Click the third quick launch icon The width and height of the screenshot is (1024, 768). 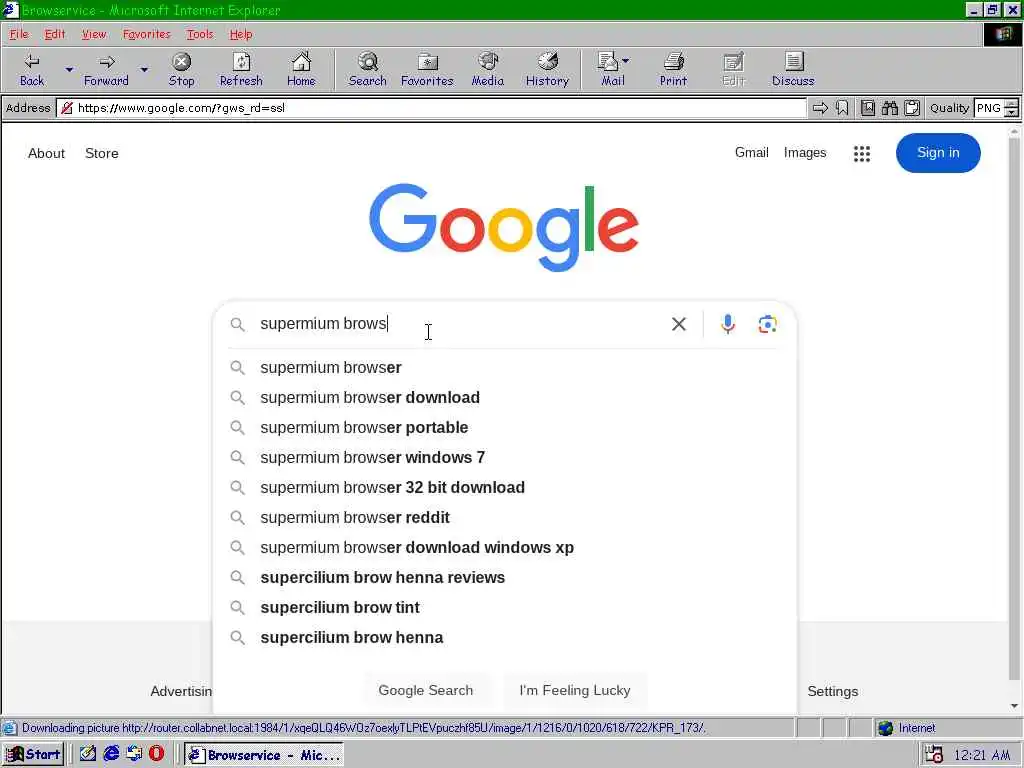[135, 754]
